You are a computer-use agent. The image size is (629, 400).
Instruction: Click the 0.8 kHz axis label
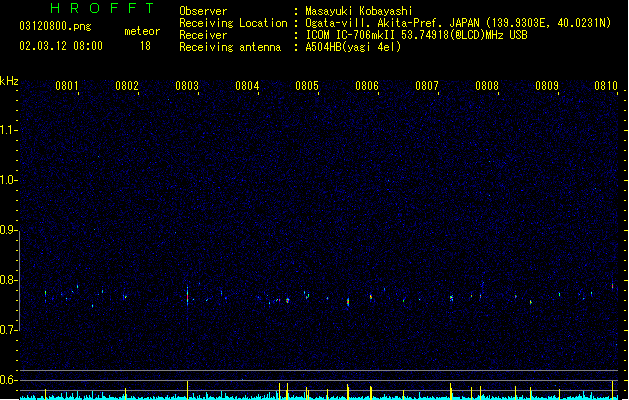pyautogui.click(x=8, y=280)
